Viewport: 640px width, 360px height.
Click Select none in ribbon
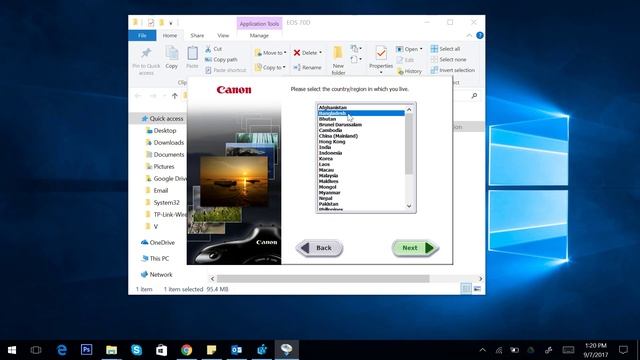tap(448, 60)
